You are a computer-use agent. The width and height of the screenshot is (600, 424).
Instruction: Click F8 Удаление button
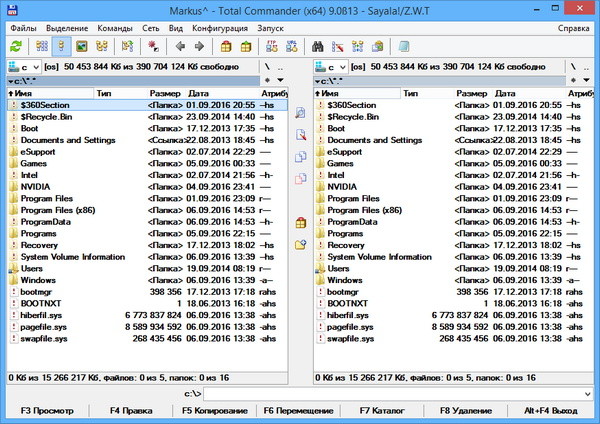coord(466,411)
